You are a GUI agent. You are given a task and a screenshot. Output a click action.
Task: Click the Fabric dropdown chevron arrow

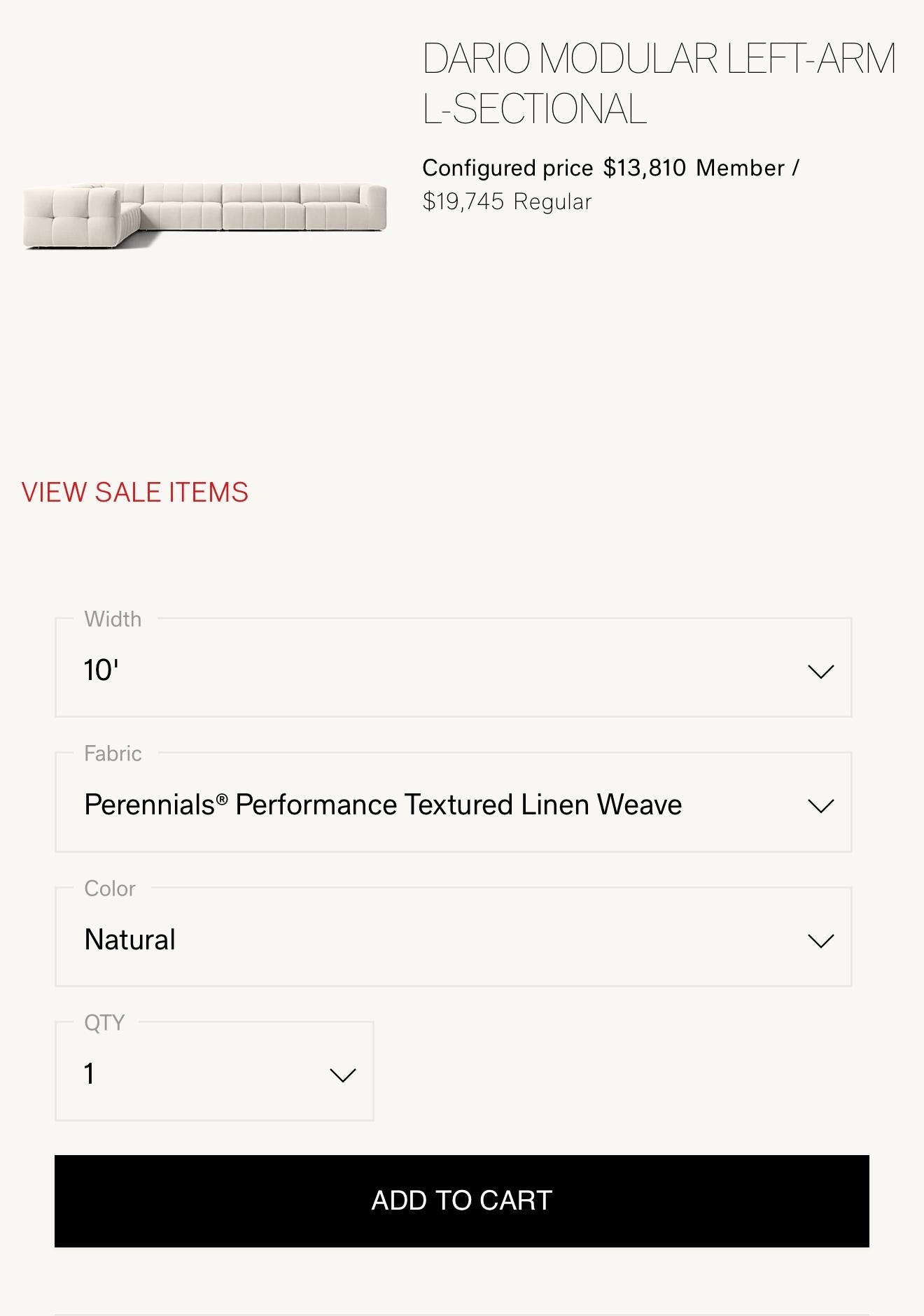pyautogui.click(x=820, y=806)
